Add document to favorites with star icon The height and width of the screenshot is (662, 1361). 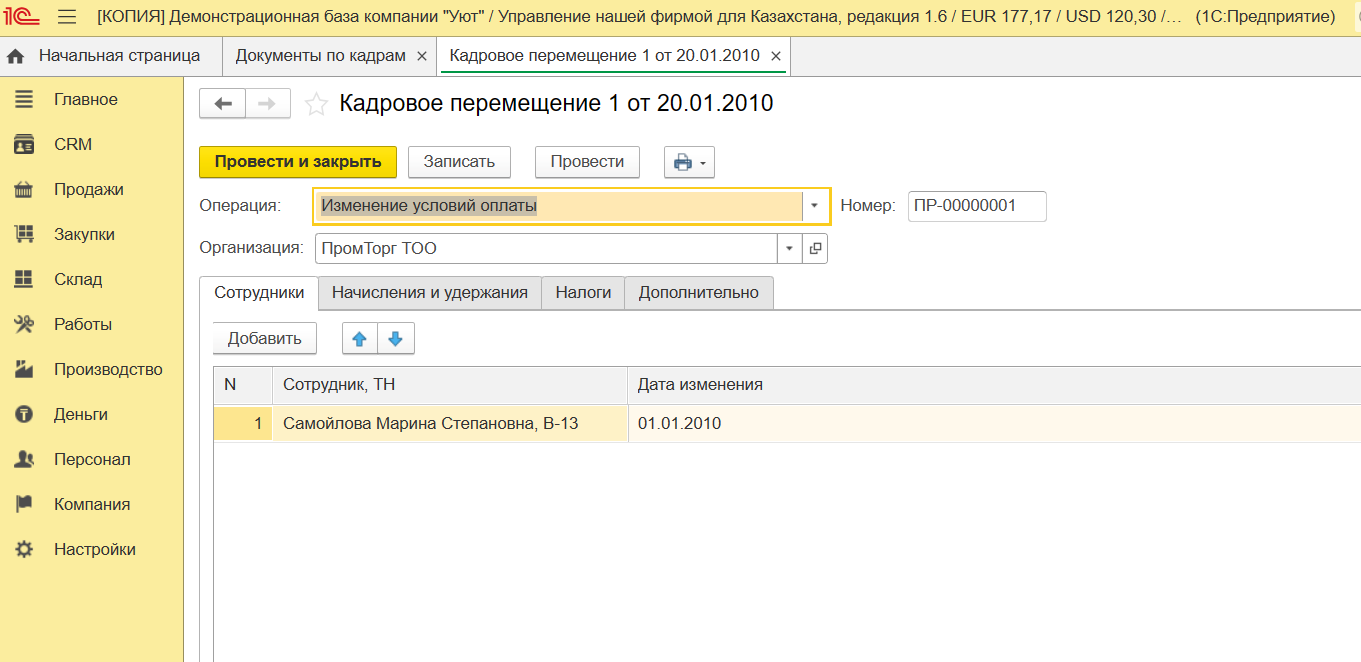point(316,104)
